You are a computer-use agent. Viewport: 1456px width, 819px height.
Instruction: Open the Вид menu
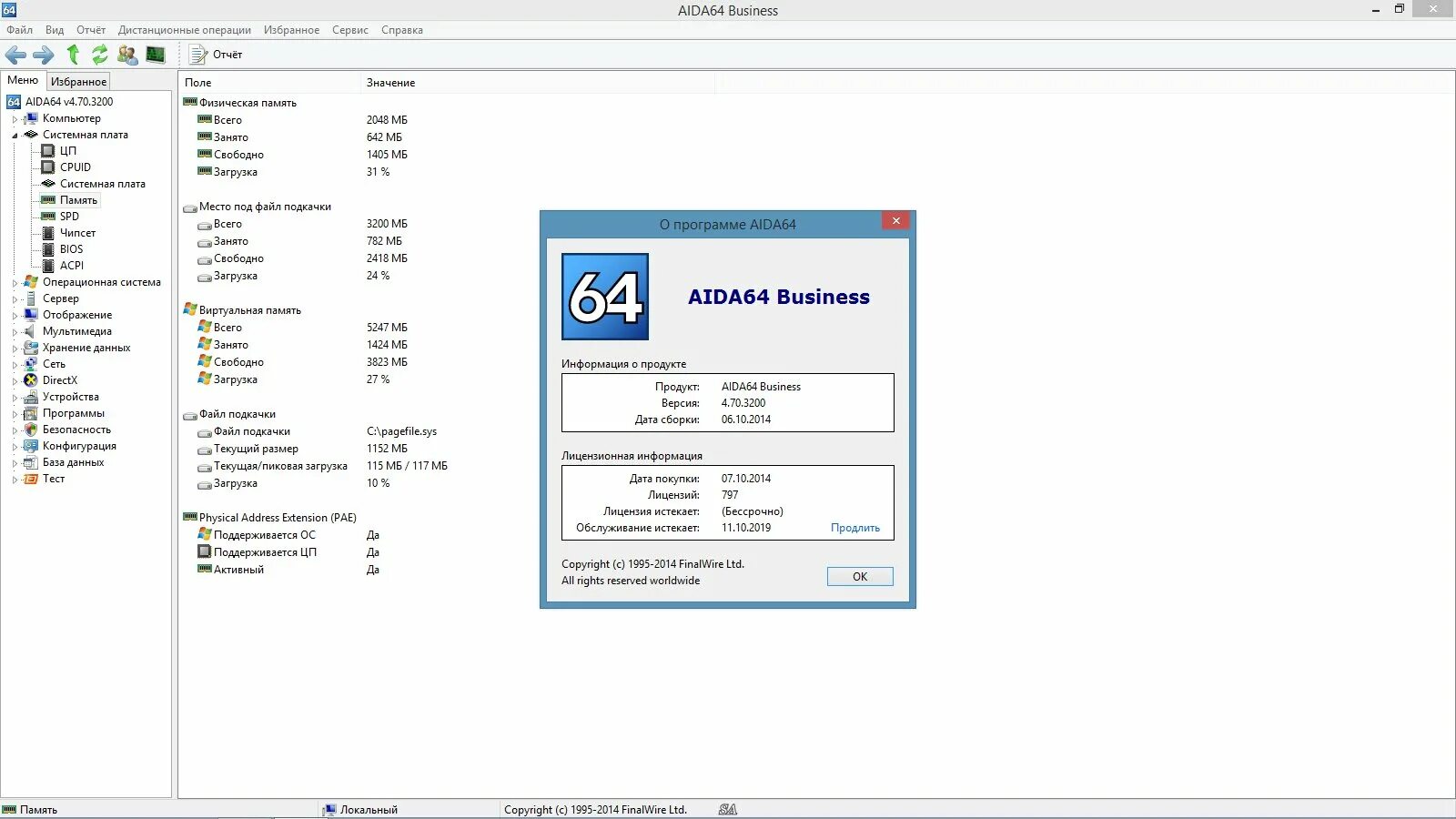coord(55,30)
